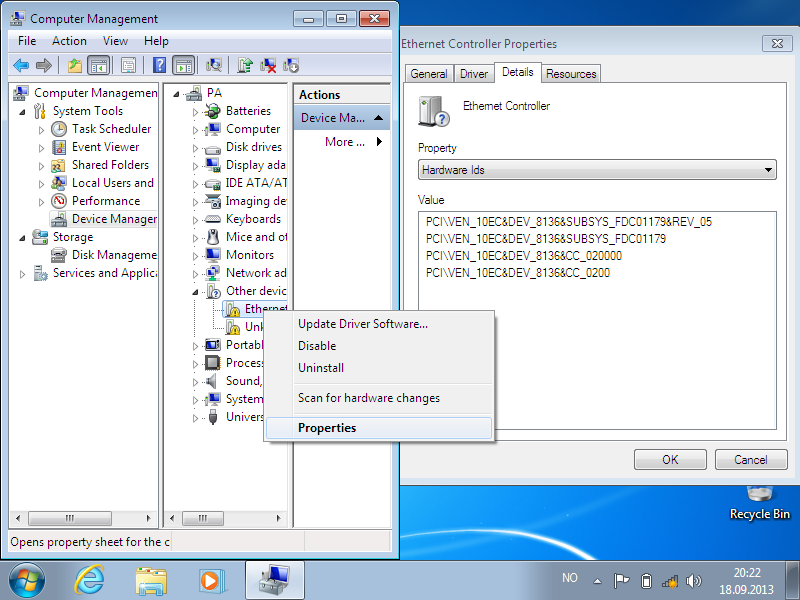Click the Batteries device icon

212,111
